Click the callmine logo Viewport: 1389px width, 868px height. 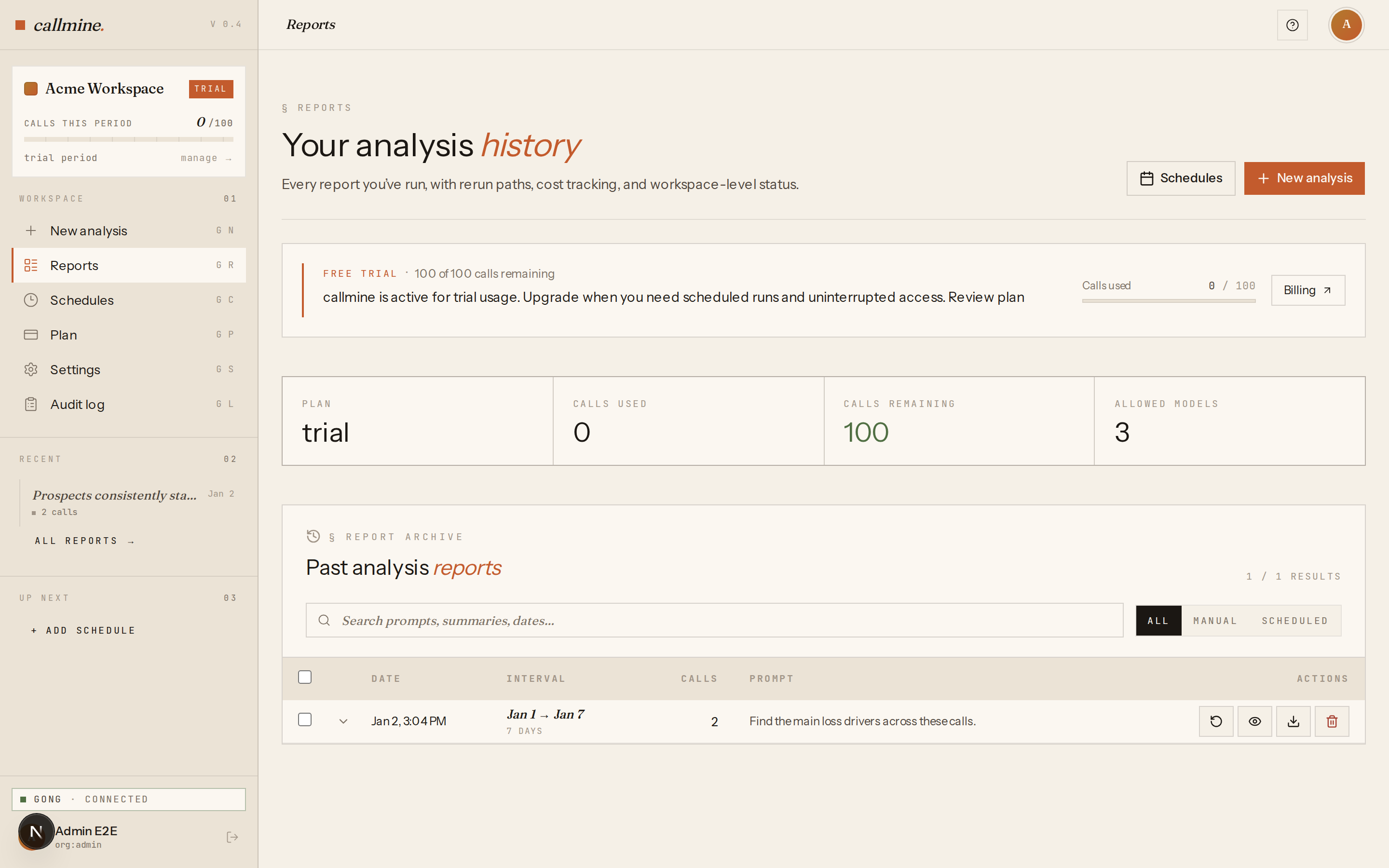coord(60,25)
